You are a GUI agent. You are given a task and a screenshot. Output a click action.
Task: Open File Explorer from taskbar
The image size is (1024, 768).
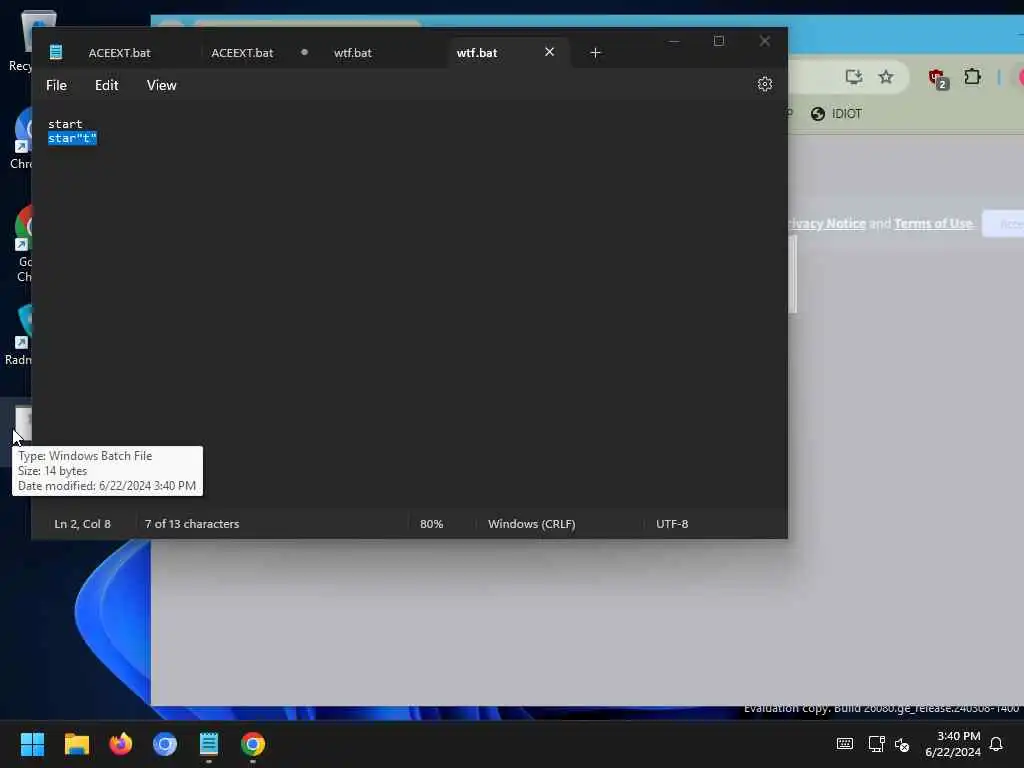pos(76,744)
